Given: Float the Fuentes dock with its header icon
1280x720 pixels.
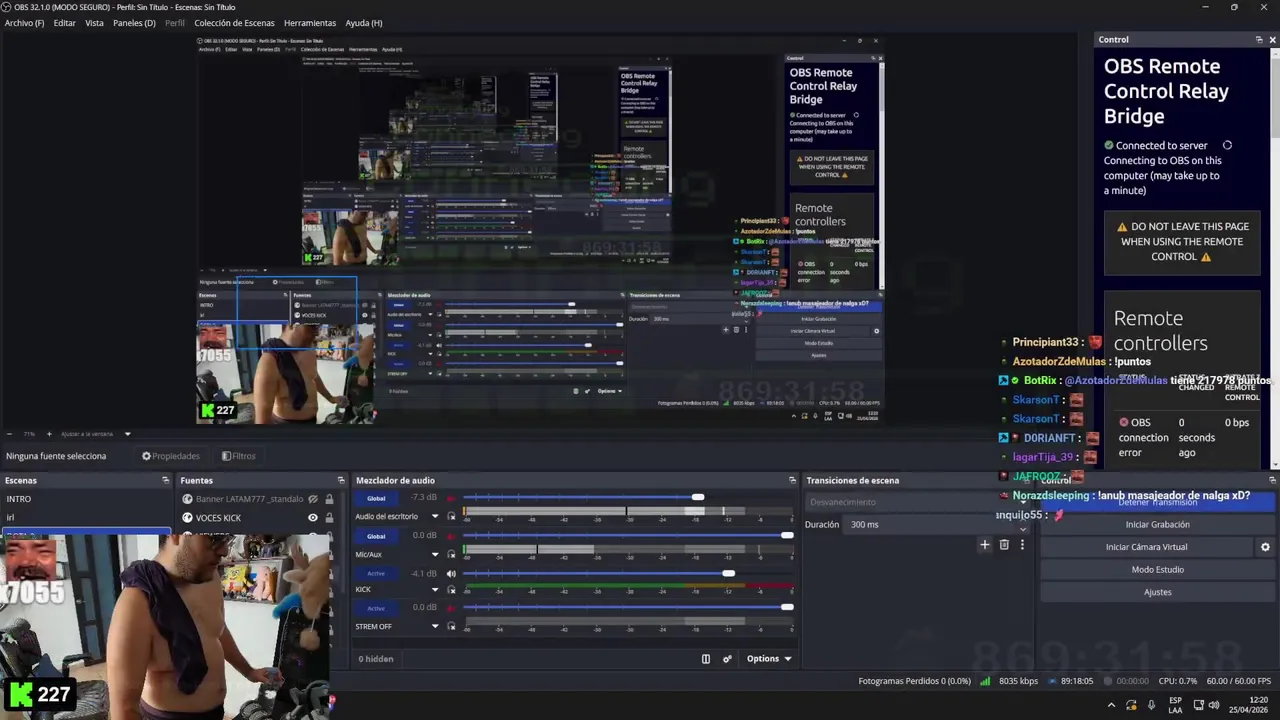Looking at the screenshot, I should 343,480.
